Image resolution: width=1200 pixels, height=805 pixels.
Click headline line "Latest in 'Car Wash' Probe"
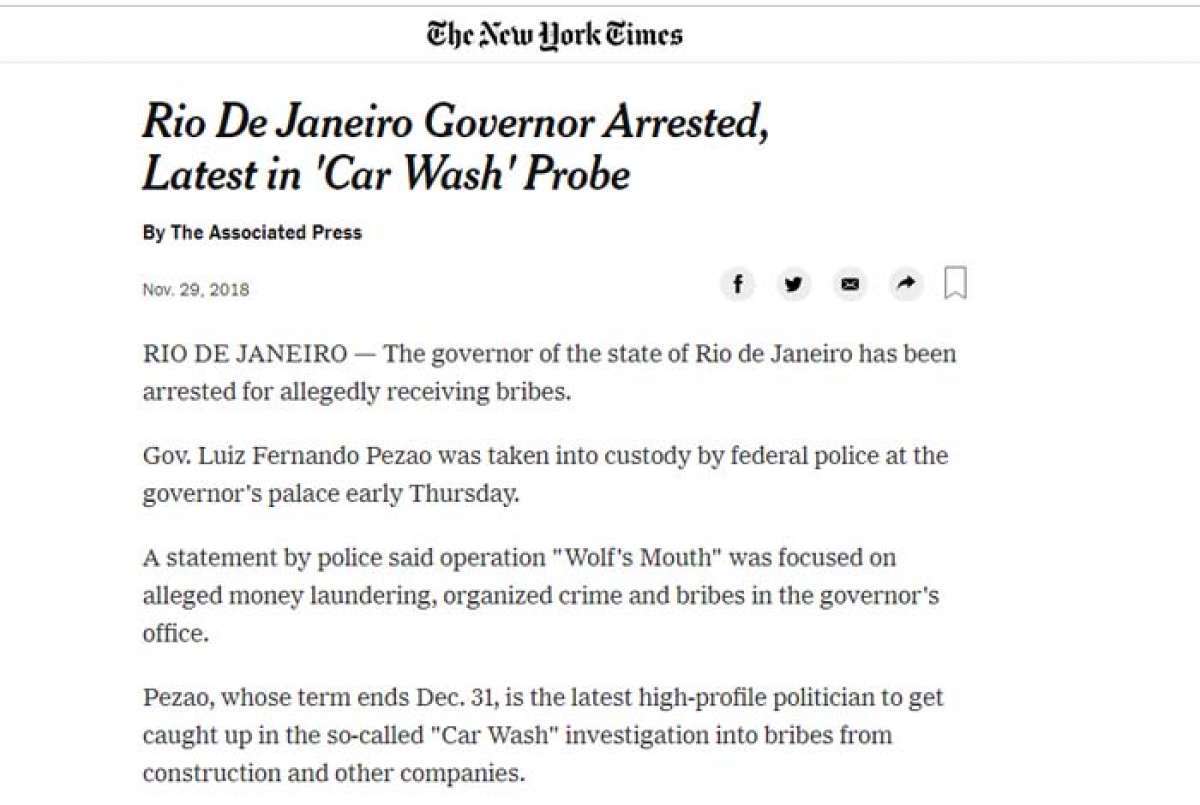[x=386, y=175]
